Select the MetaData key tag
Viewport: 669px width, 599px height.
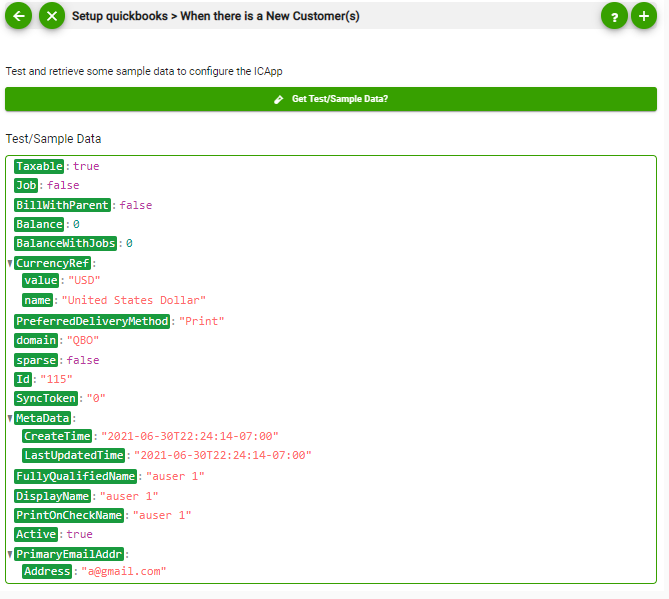[x=42, y=418]
